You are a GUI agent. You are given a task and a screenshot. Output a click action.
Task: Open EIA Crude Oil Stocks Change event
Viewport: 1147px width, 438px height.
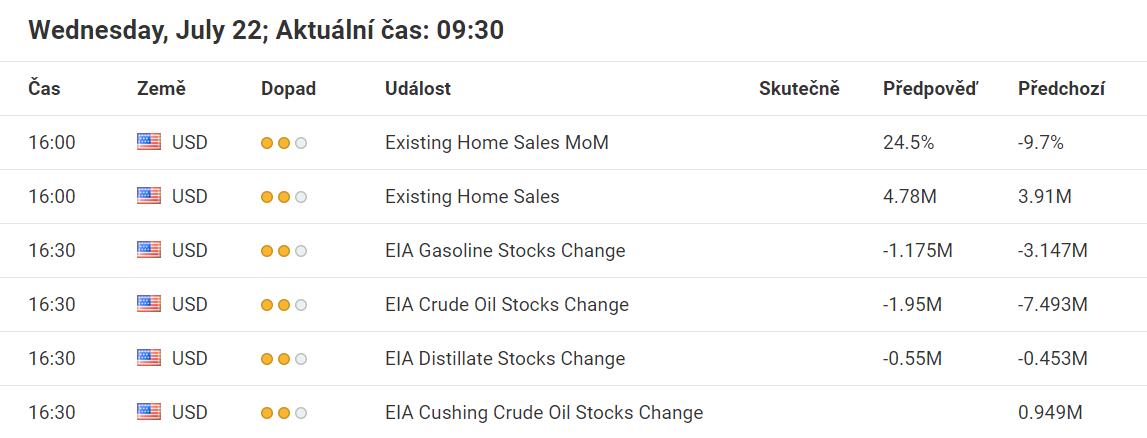[507, 304]
